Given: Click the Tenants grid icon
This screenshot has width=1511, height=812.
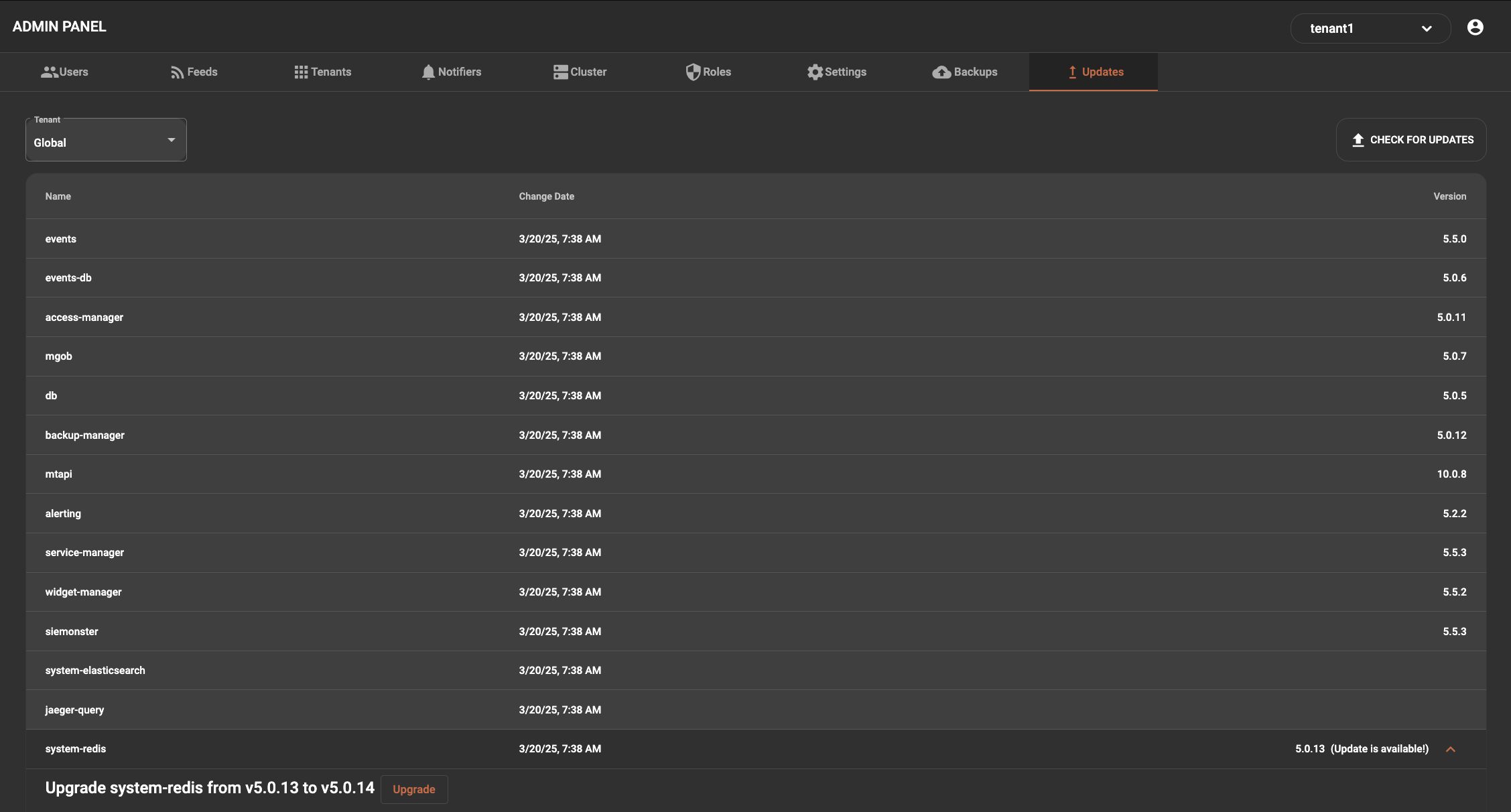Looking at the screenshot, I should coord(301,72).
